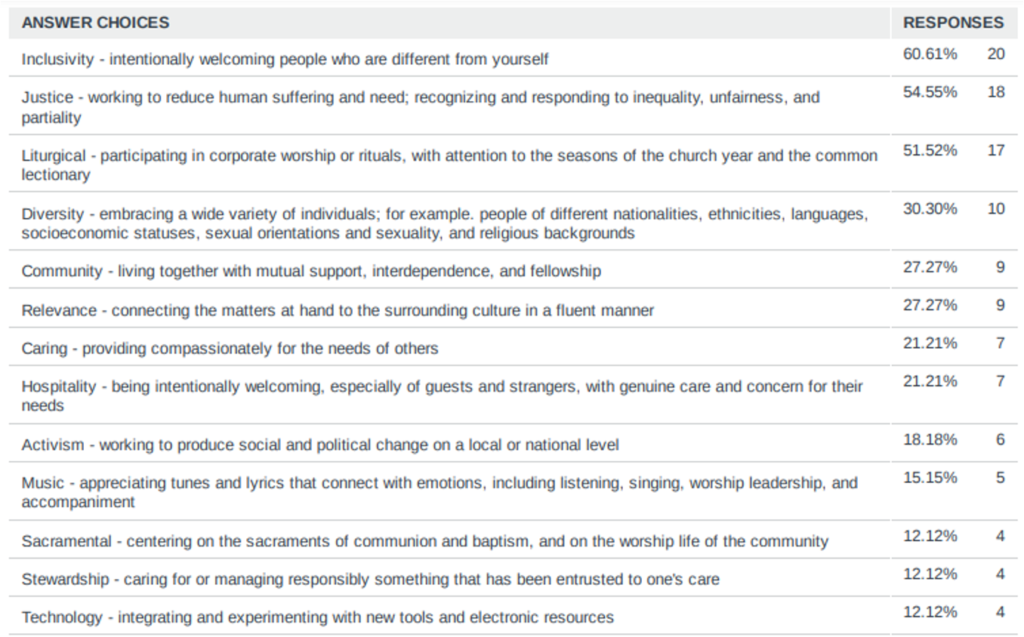Click the ANSWER CHOICES column header
Screen dimensions: 1024x637
tap(96, 22)
